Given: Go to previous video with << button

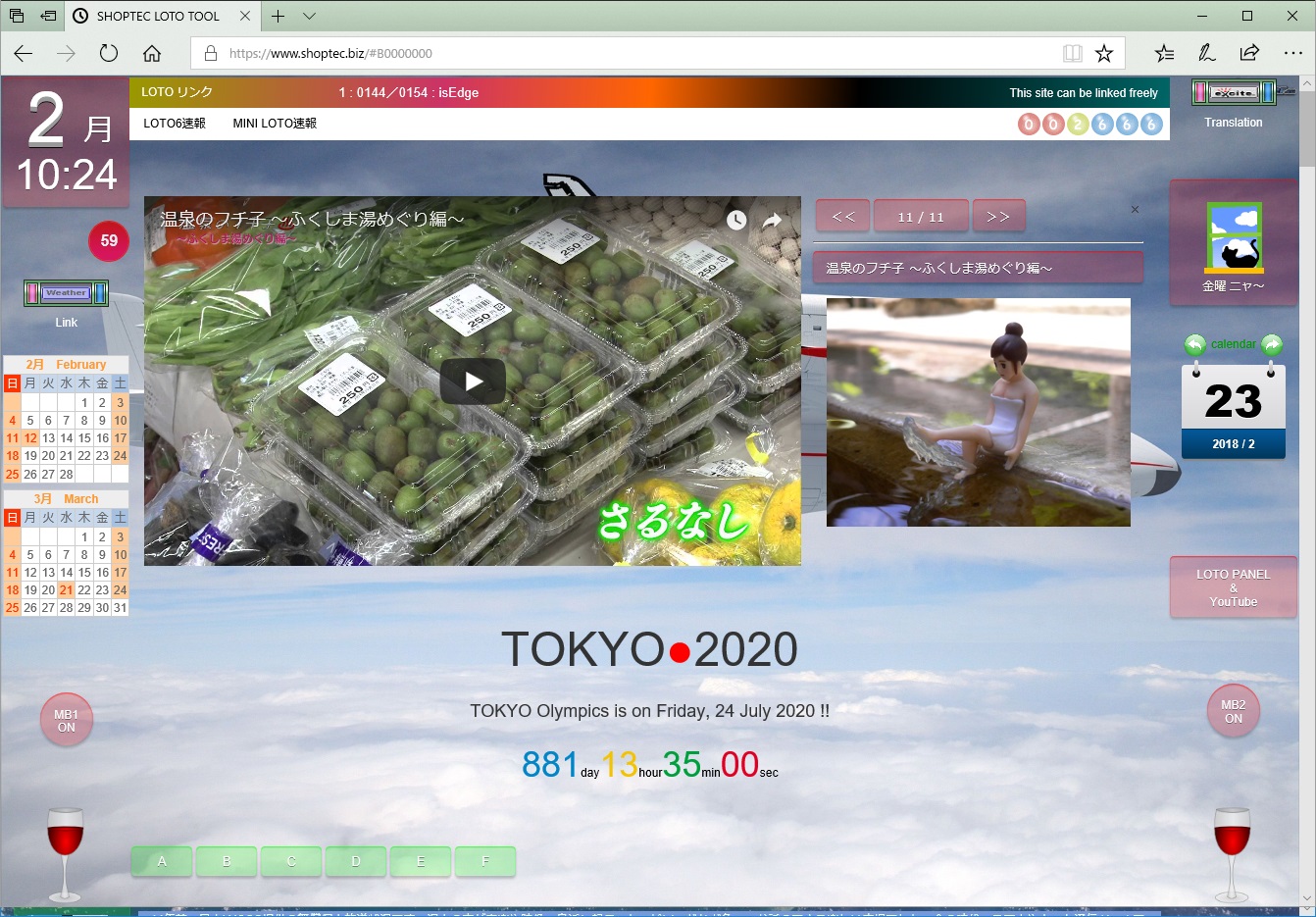Looking at the screenshot, I should pos(843,216).
